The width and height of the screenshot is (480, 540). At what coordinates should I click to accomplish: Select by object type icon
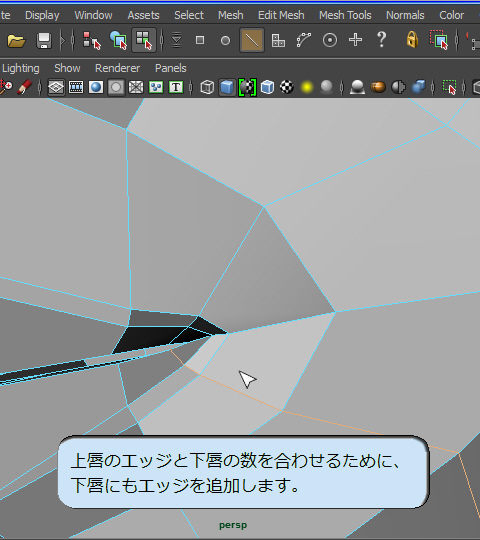coord(118,41)
